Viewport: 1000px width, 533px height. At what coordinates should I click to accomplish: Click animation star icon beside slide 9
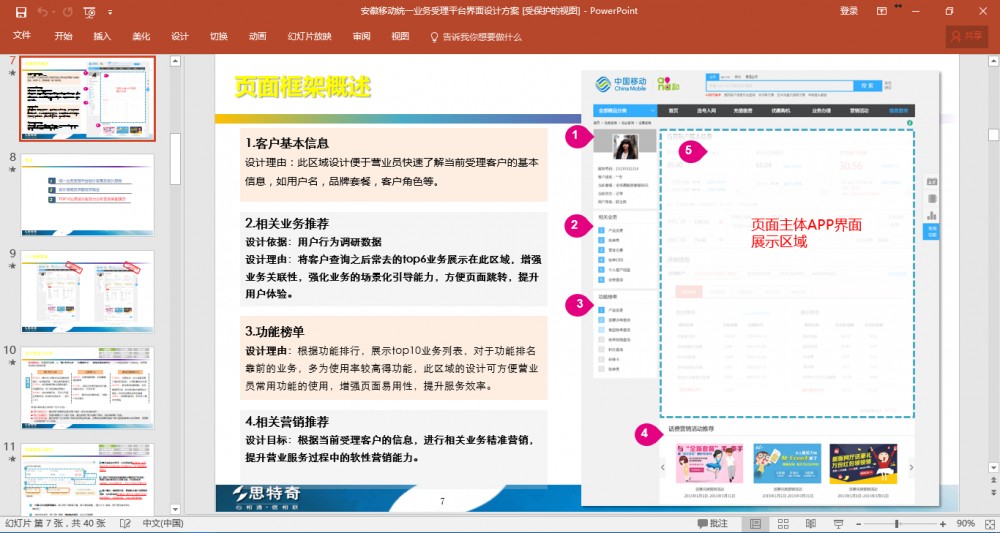(x=12, y=266)
